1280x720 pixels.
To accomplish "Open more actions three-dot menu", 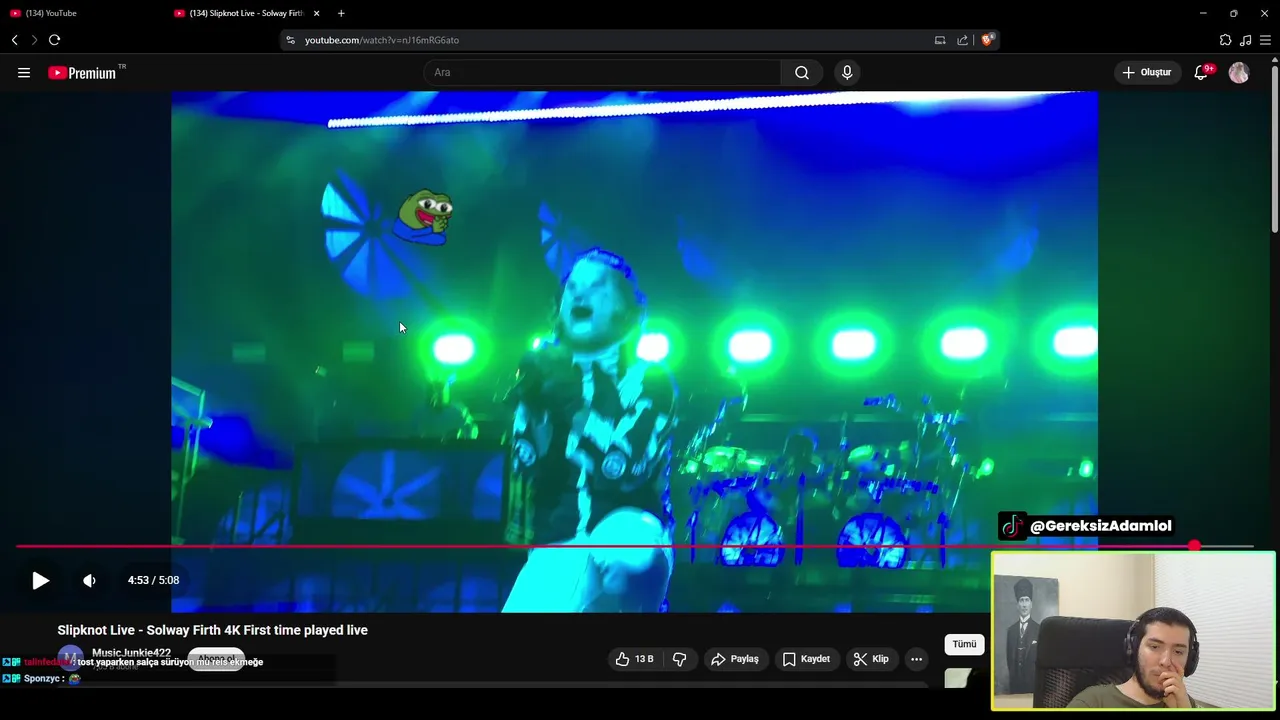I will click(x=916, y=659).
